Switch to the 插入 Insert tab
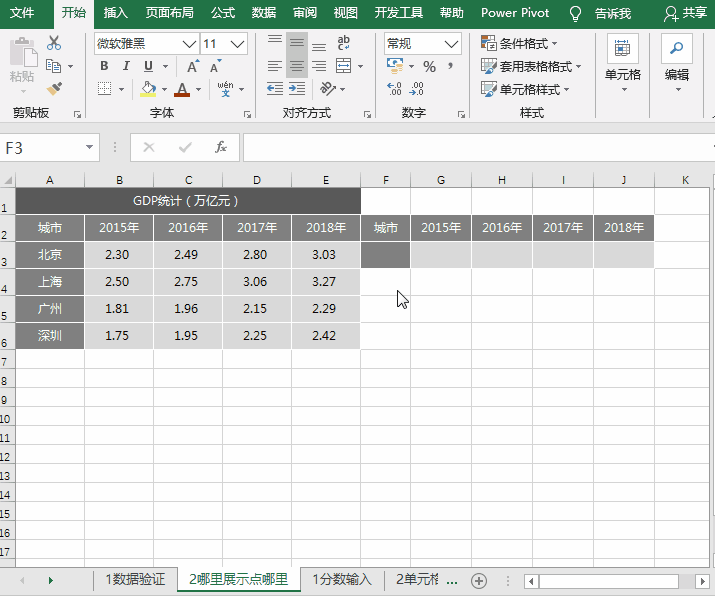715x596 pixels. click(115, 13)
